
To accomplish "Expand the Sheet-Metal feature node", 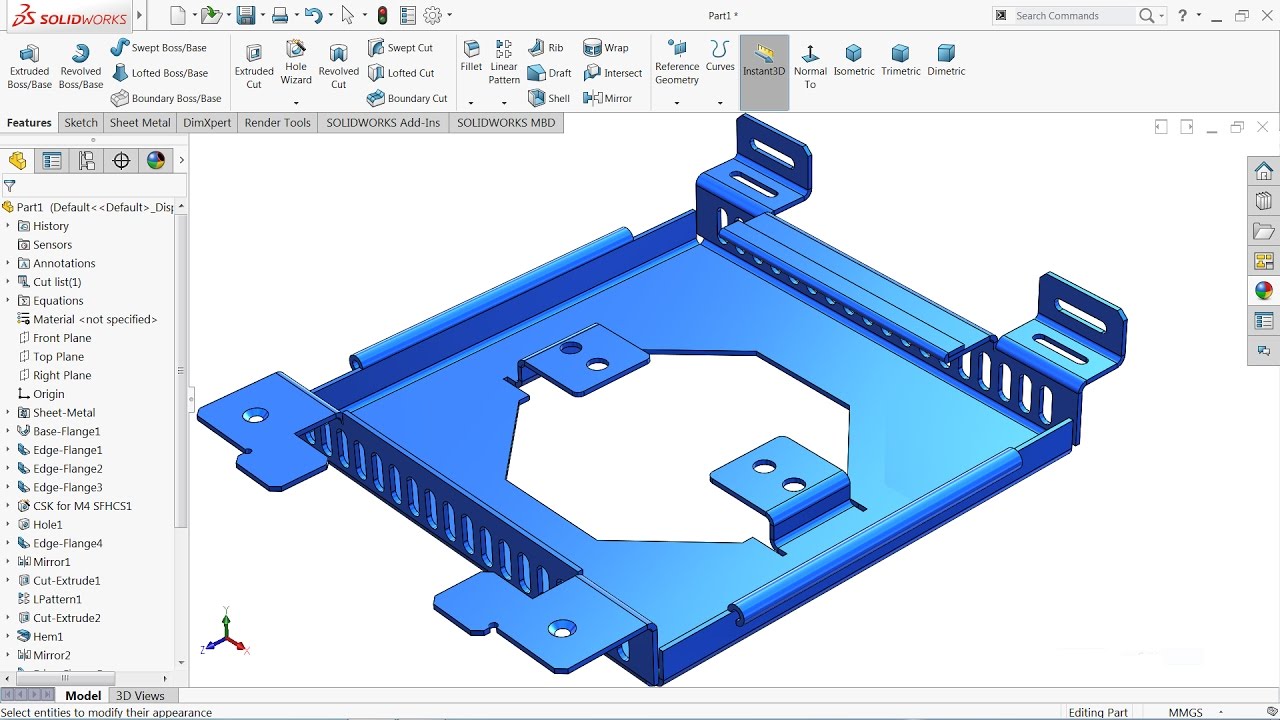I will click(x=10, y=412).
